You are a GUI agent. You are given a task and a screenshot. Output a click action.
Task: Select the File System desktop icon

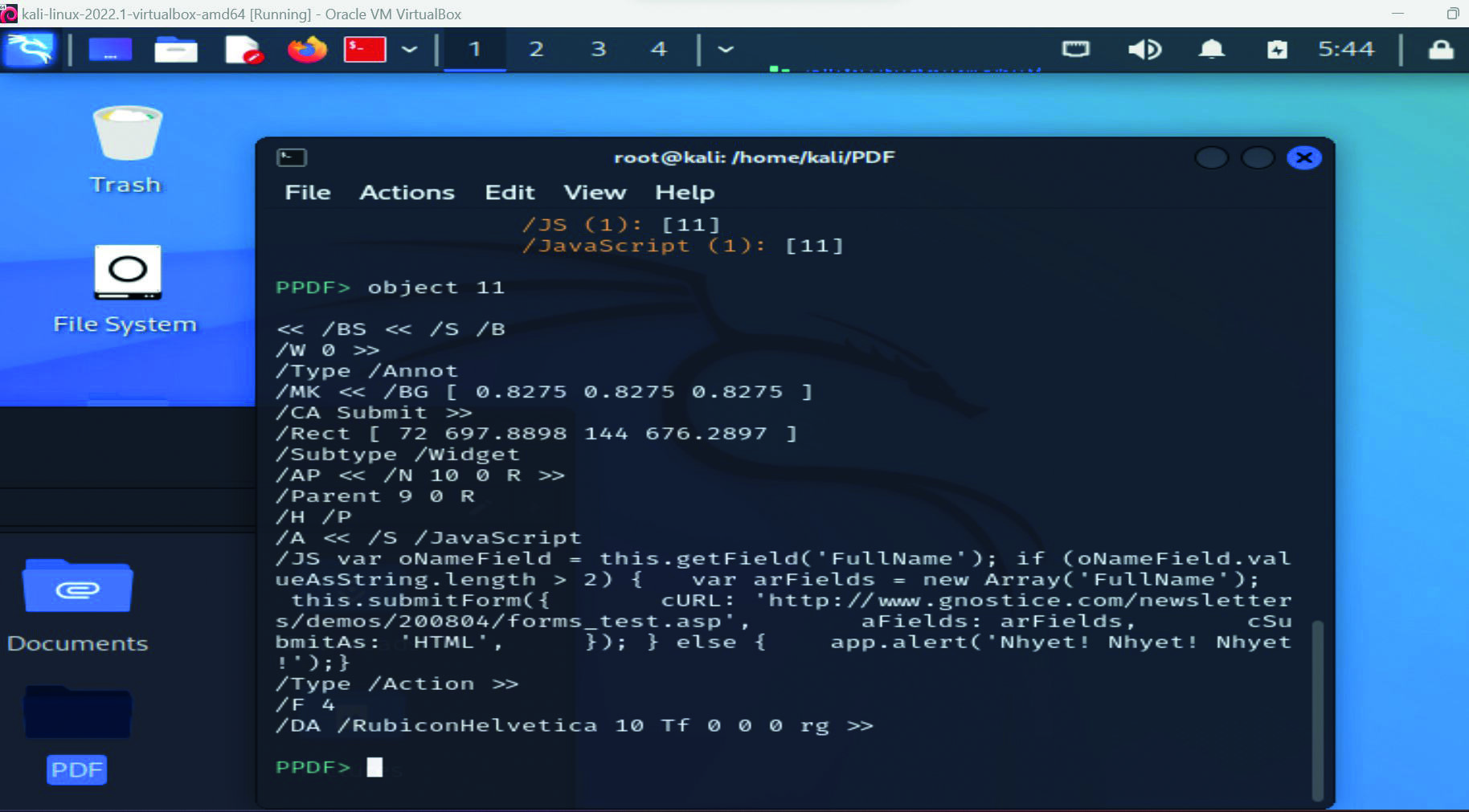125,290
